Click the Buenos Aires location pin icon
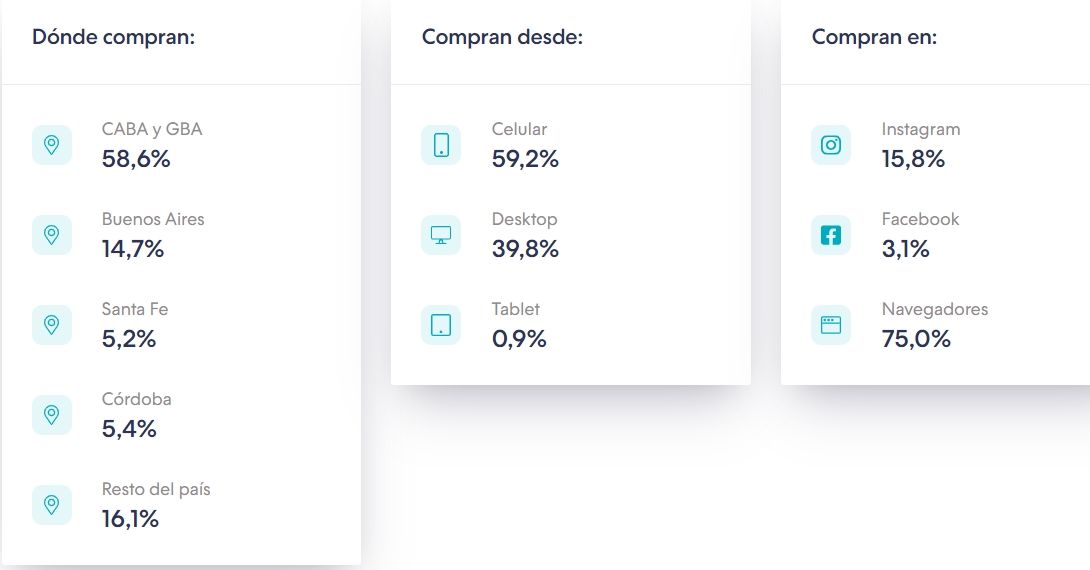This screenshot has height=570, width=1090. [x=52, y=235]
